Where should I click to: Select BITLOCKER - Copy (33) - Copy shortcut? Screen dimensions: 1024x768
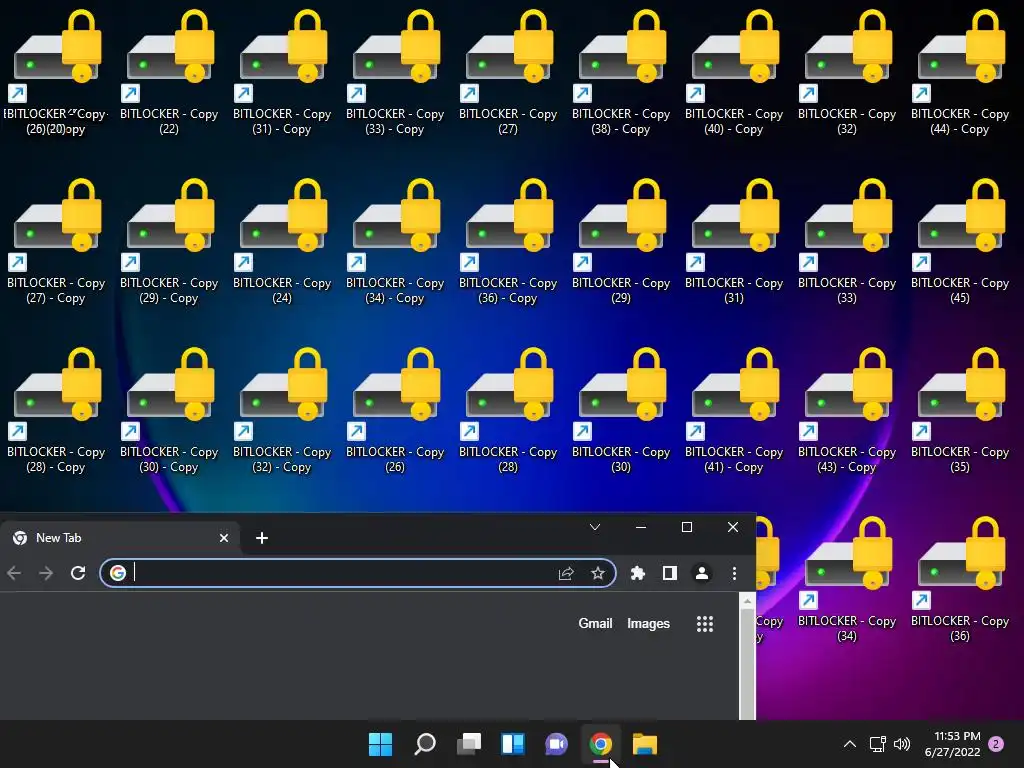(x=395, y=72)
